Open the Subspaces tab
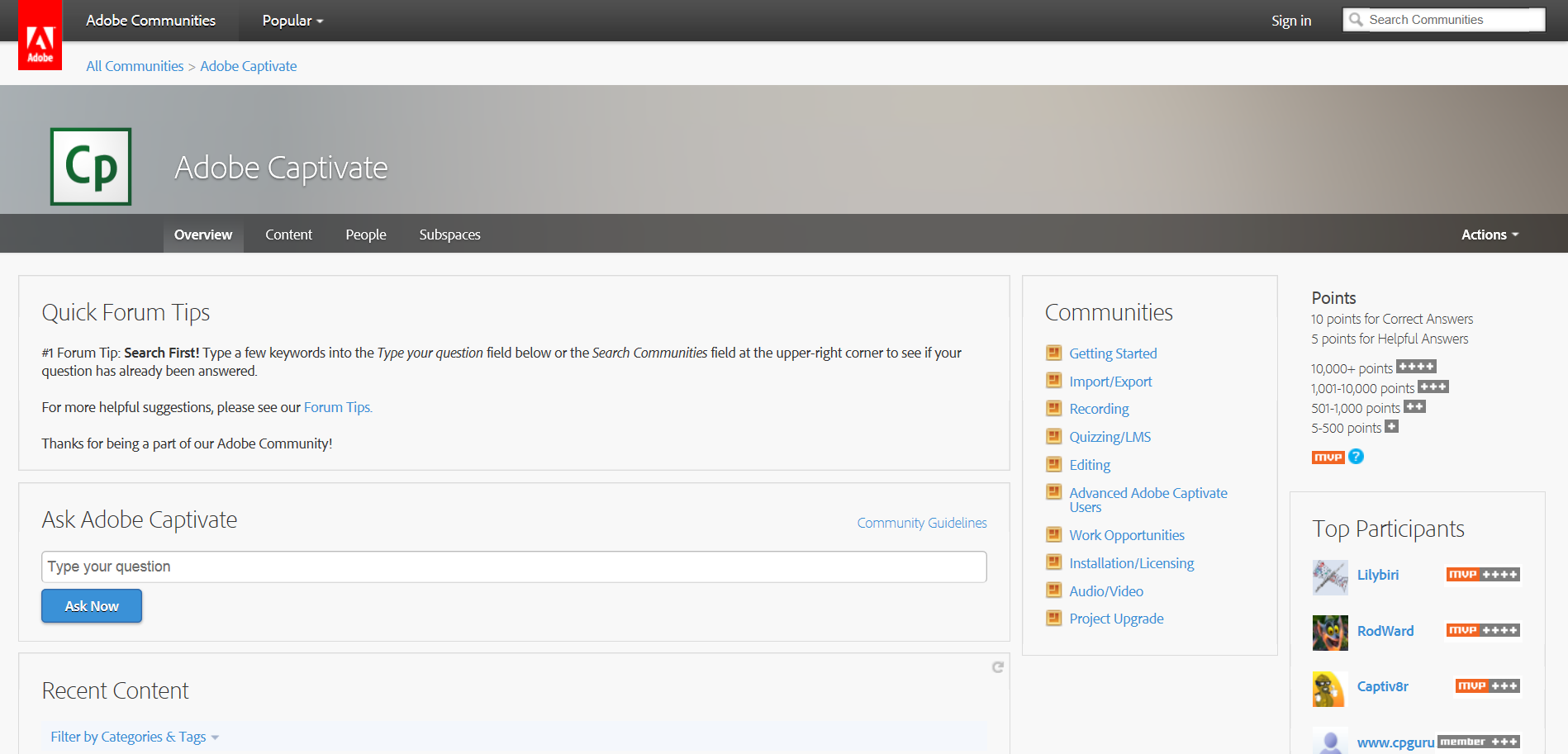The image size is (1568, 754). 449,235
